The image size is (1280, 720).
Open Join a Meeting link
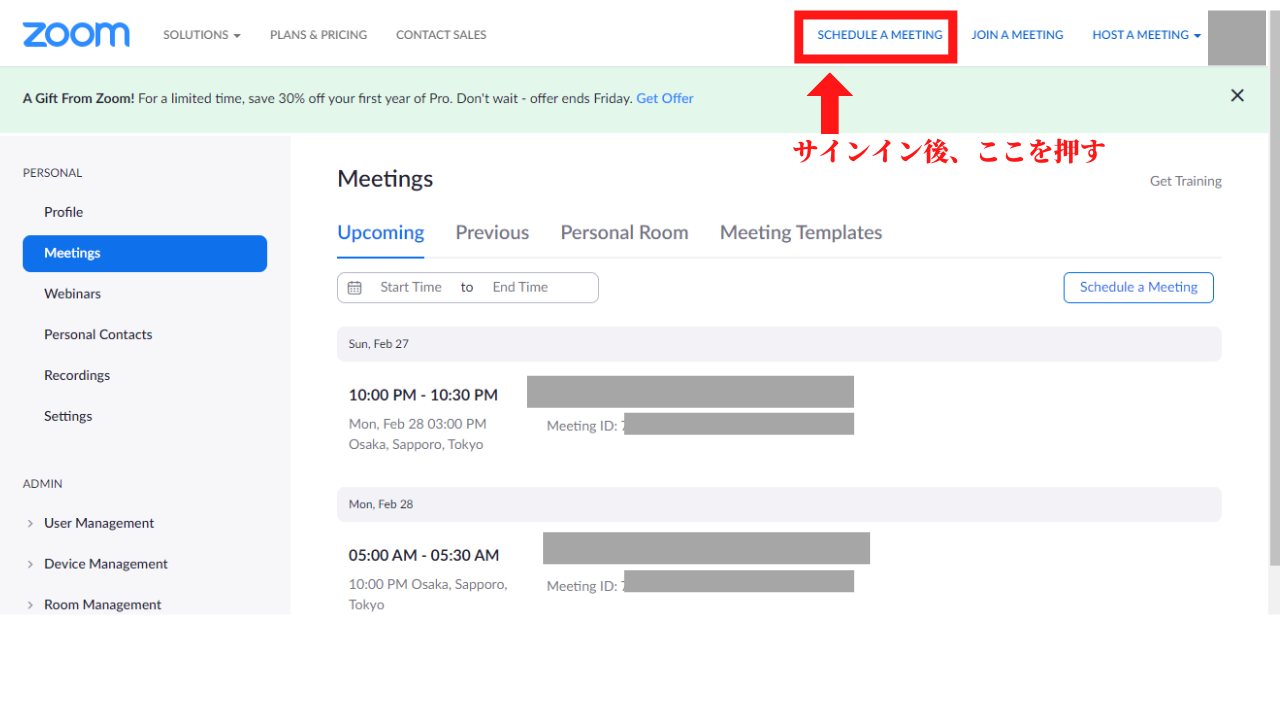pos(1017,35)
